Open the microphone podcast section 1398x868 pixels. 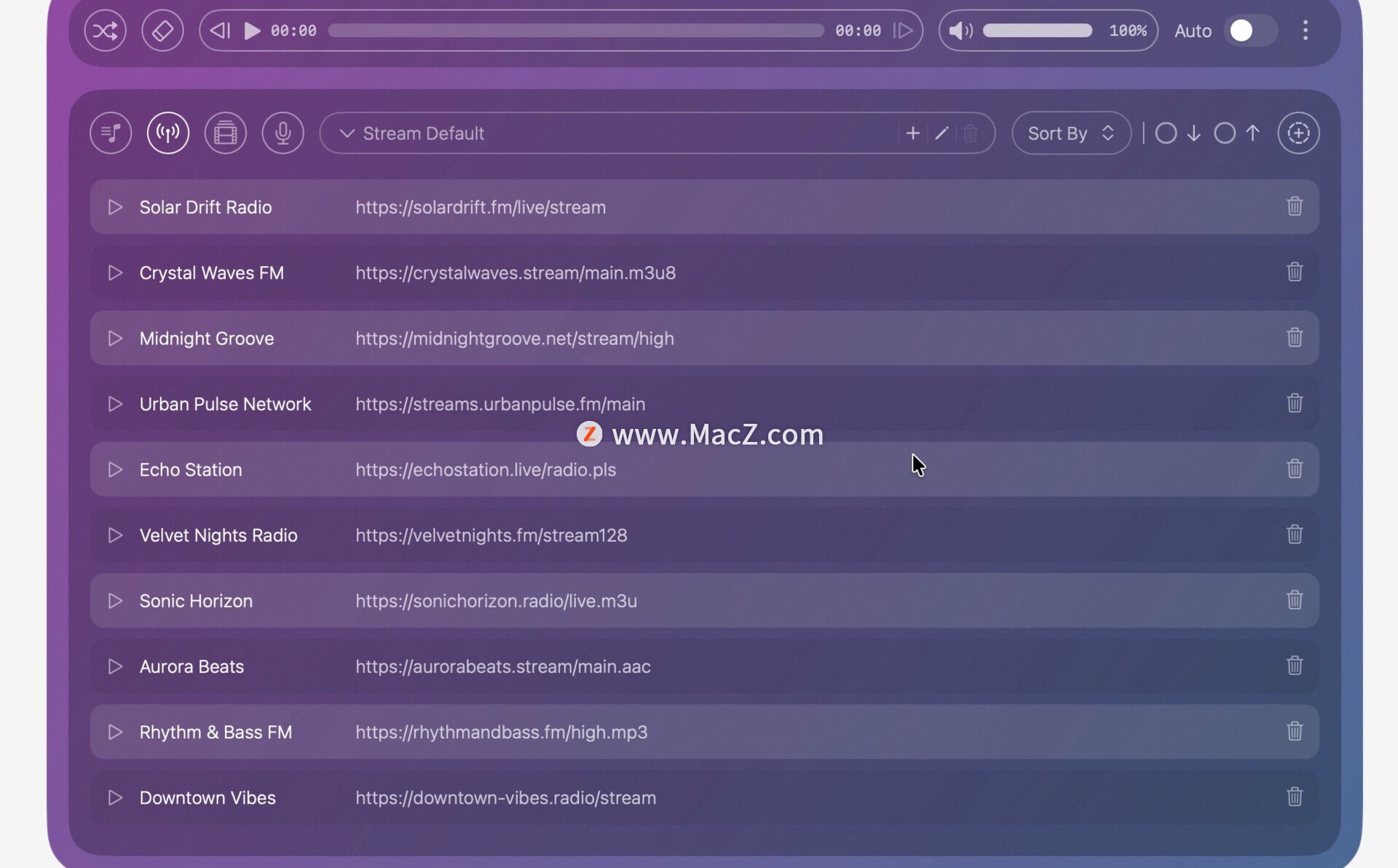tap(283, 133)
